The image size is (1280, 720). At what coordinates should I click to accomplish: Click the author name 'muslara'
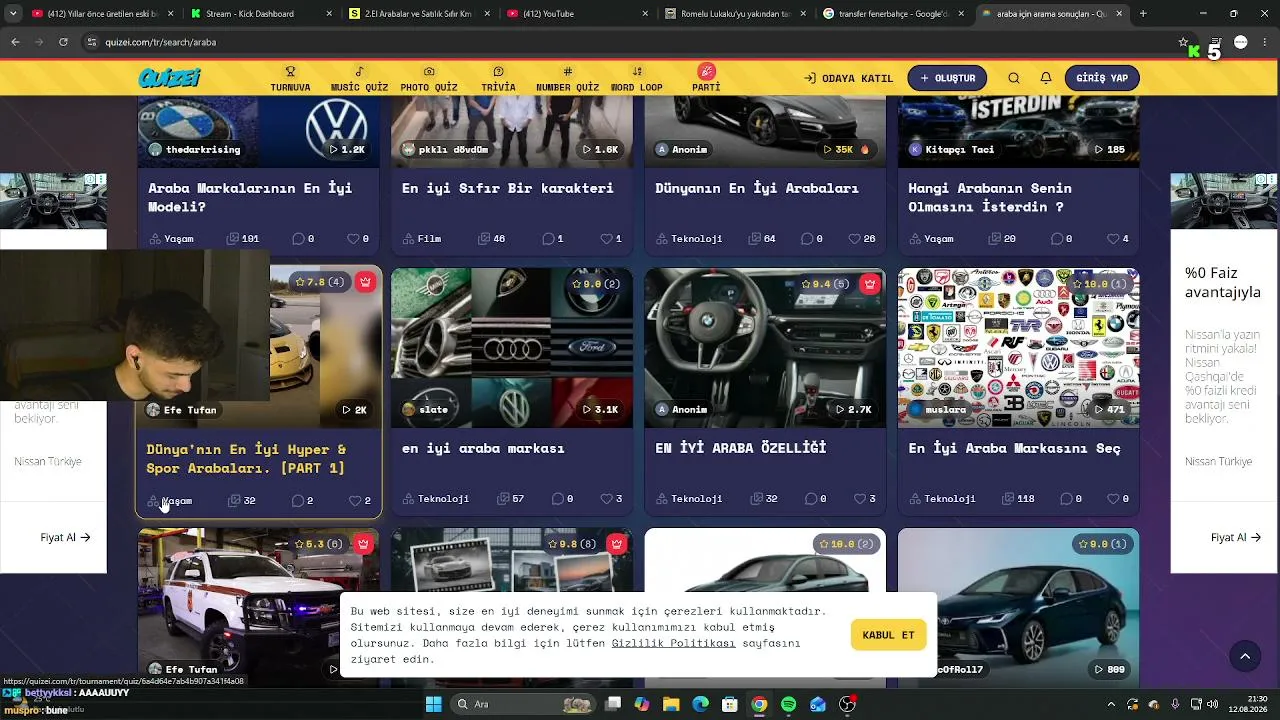(946, 409)
